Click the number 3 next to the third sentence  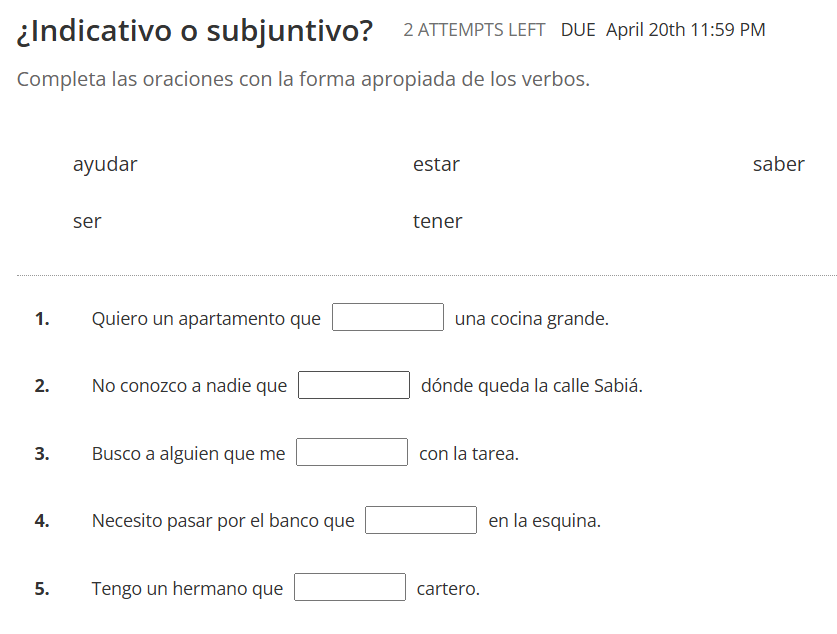click(x=40, y=453)
